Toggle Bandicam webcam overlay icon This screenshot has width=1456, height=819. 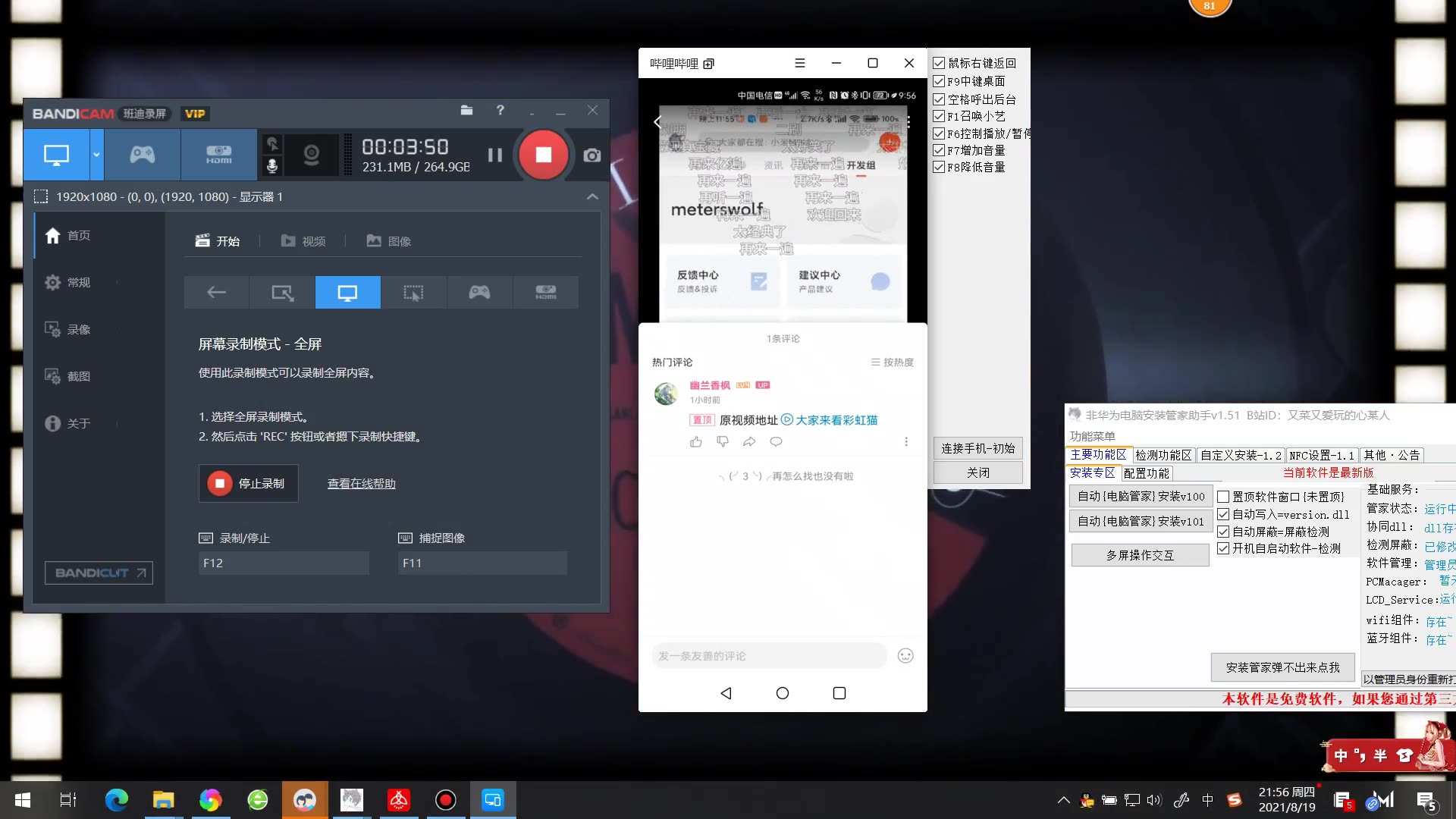311,155
